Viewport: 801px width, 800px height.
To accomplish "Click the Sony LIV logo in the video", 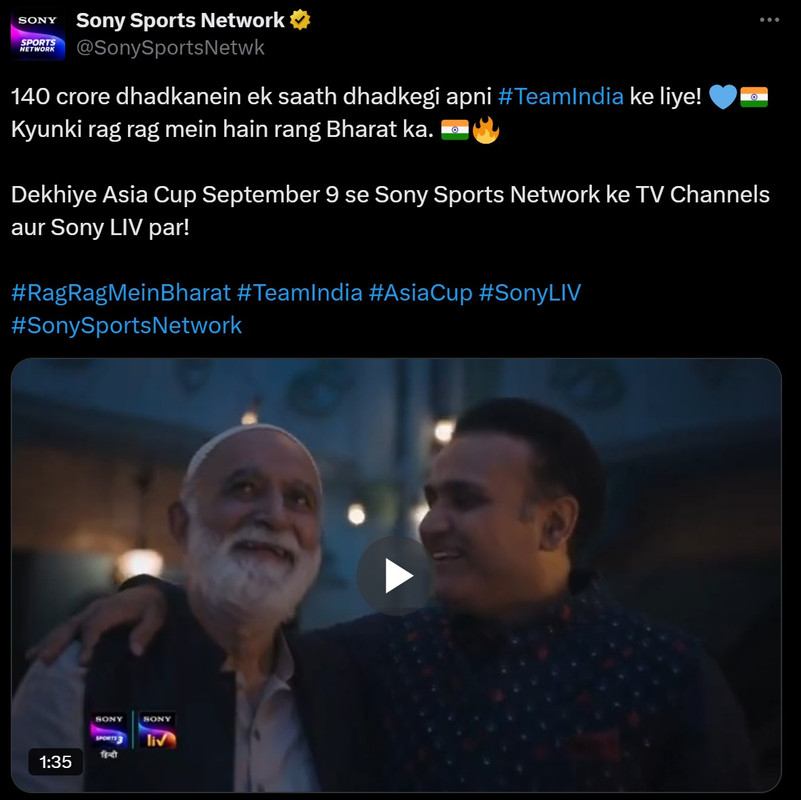I will (x=157, y=731).
